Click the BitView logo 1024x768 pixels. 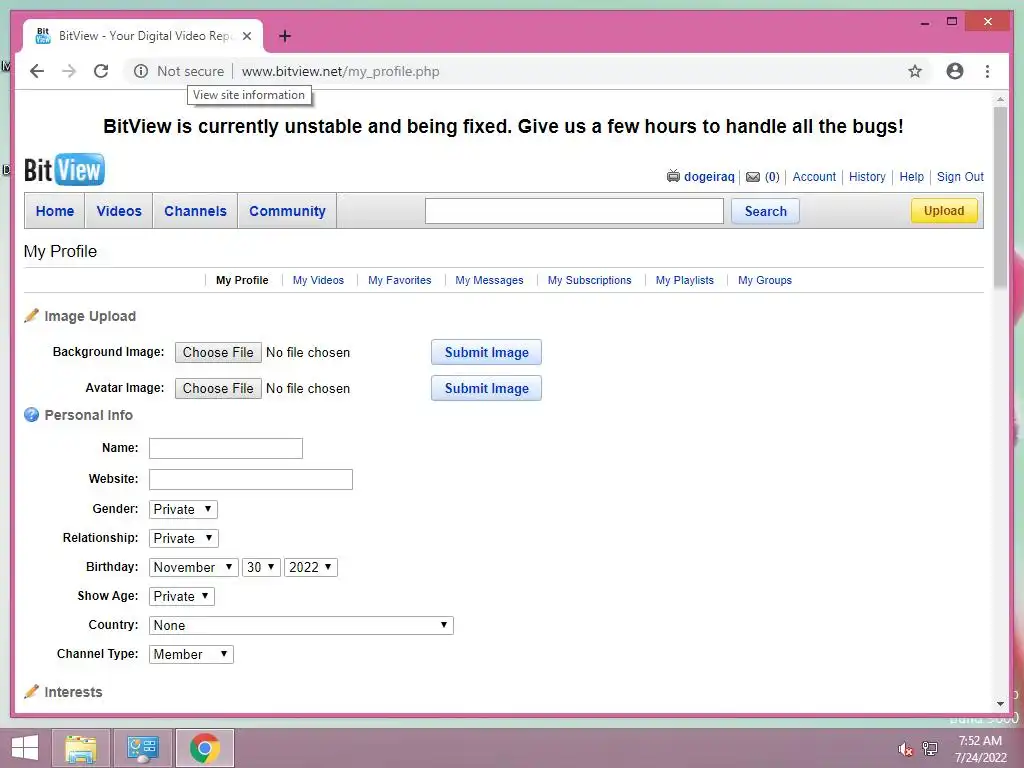point(64,170)
